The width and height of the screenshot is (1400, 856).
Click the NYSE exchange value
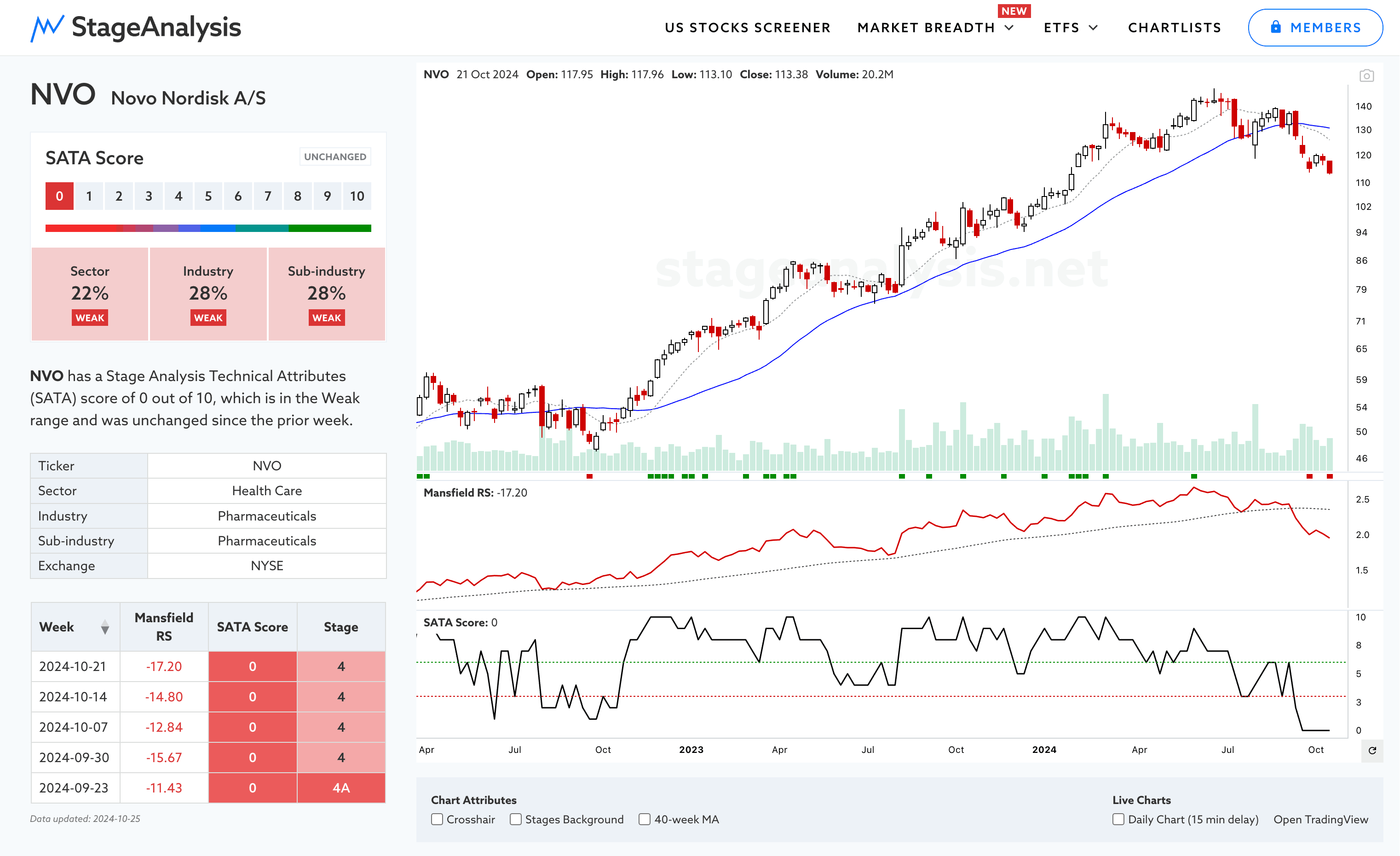point(266,566)
